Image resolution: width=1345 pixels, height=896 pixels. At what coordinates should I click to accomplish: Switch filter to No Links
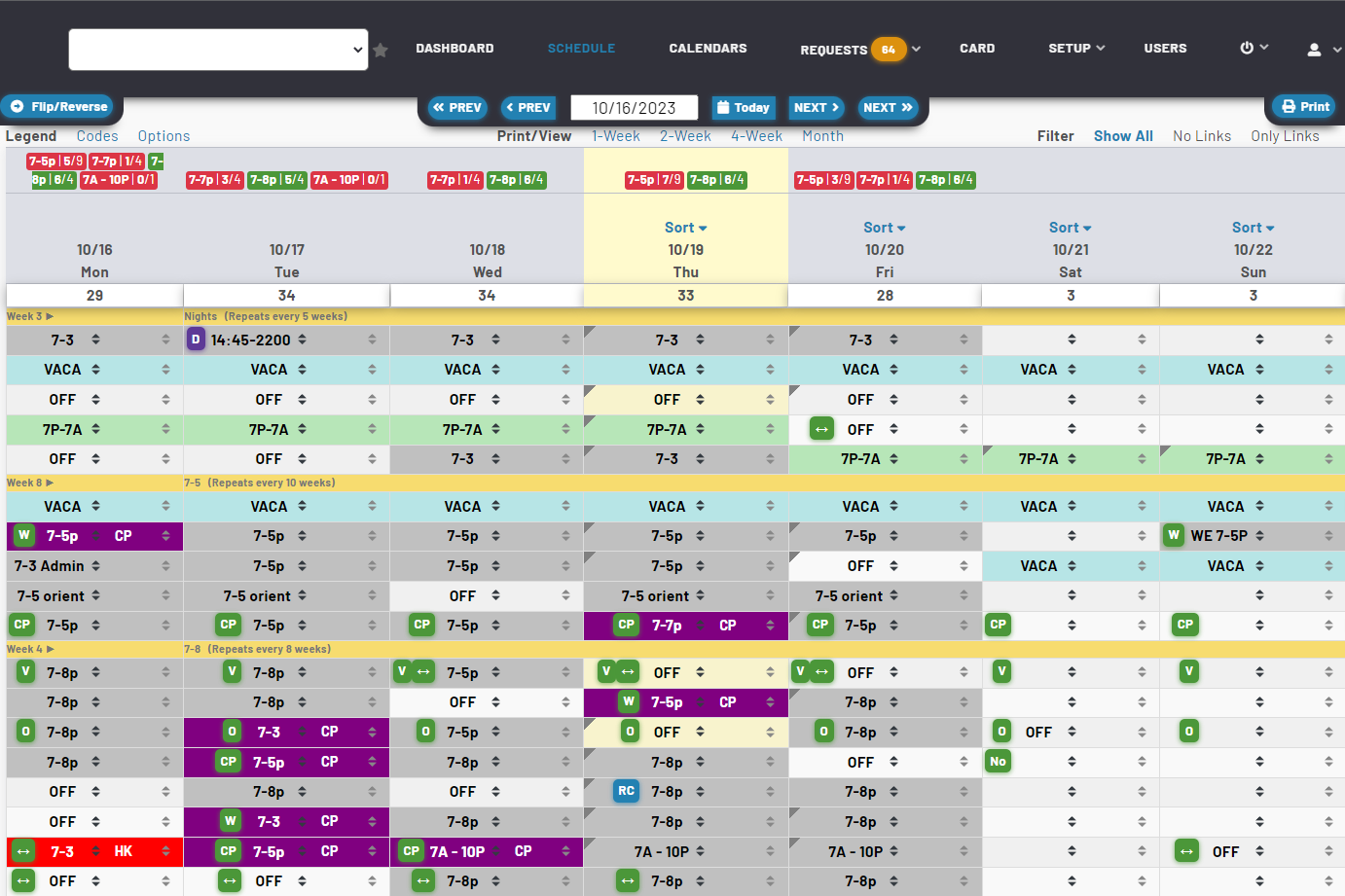[x=1202, y=135]
